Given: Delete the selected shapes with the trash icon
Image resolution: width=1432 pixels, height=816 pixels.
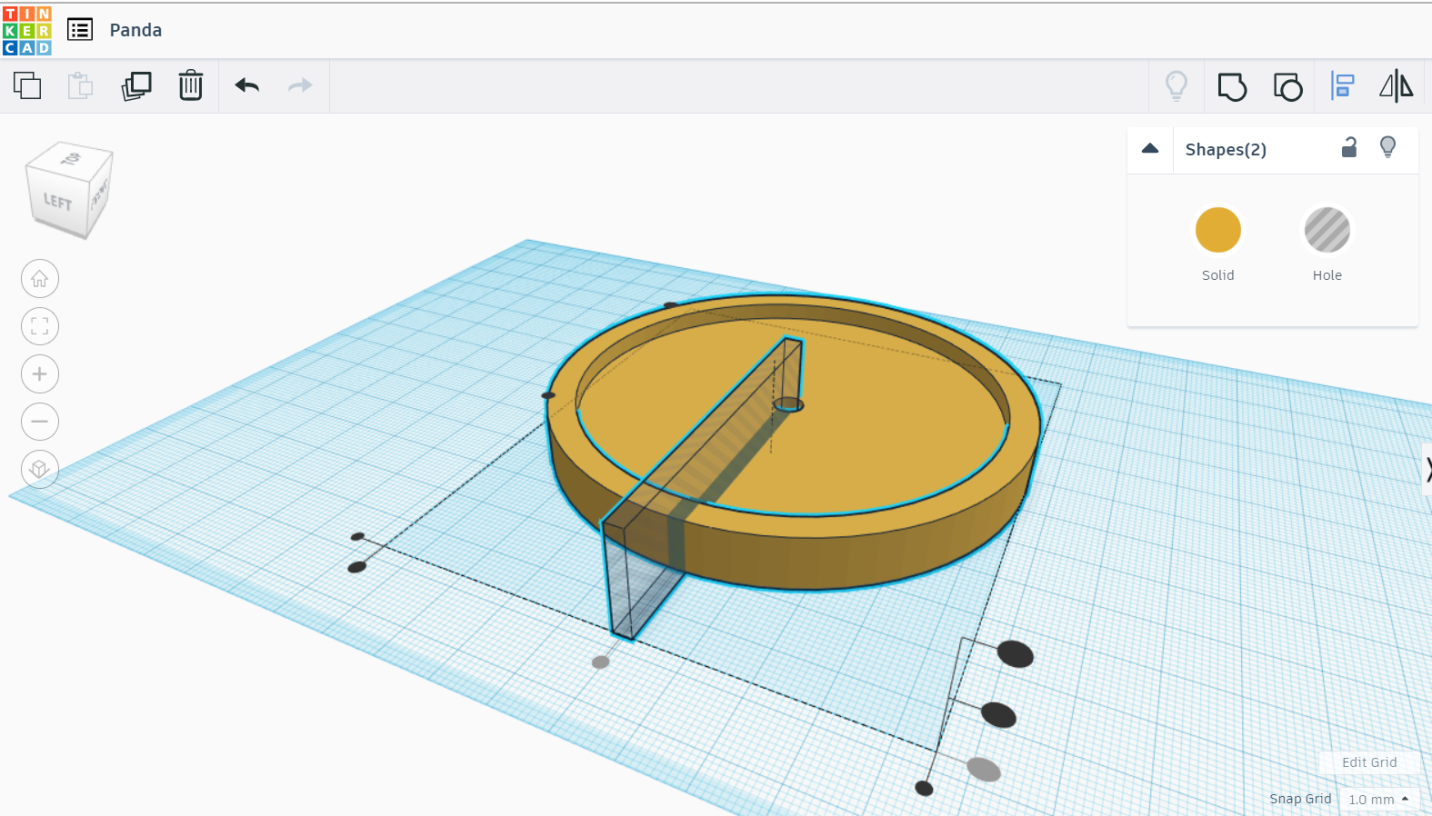Looking at the screenshot, I should point(190,86).
